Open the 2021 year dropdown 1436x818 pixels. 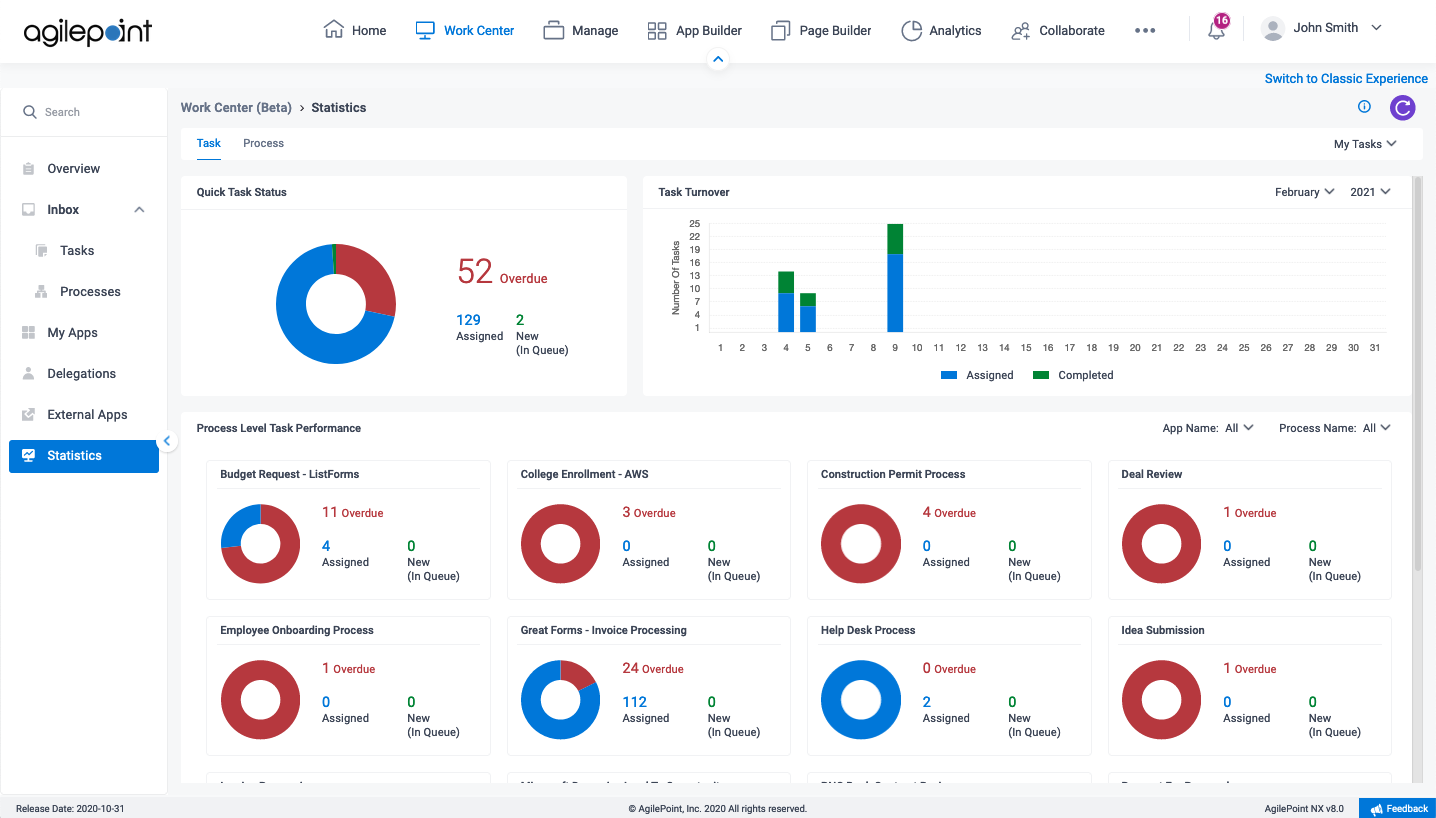1370,192
